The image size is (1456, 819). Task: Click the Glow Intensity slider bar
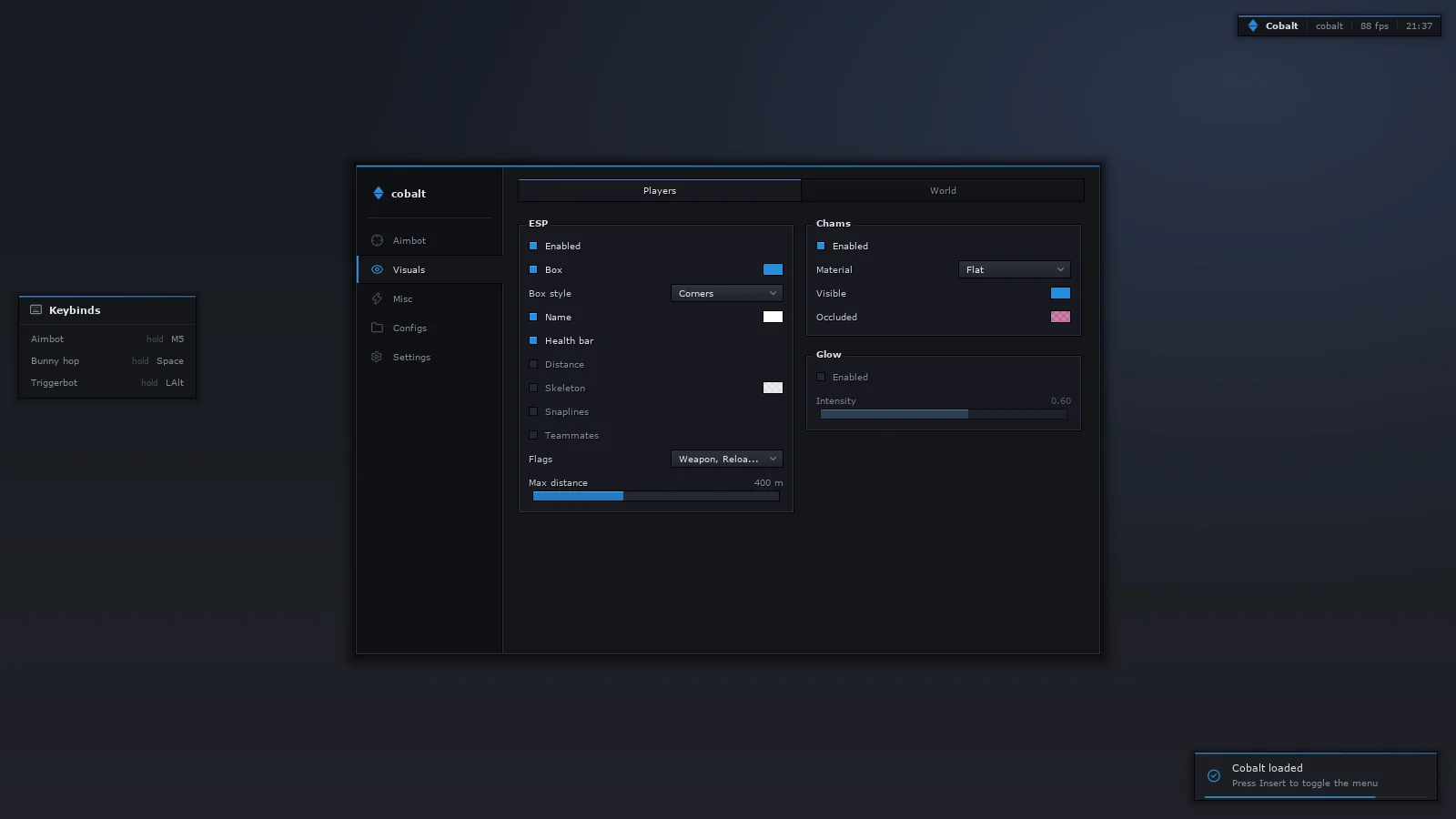click(x=944, y=414)
